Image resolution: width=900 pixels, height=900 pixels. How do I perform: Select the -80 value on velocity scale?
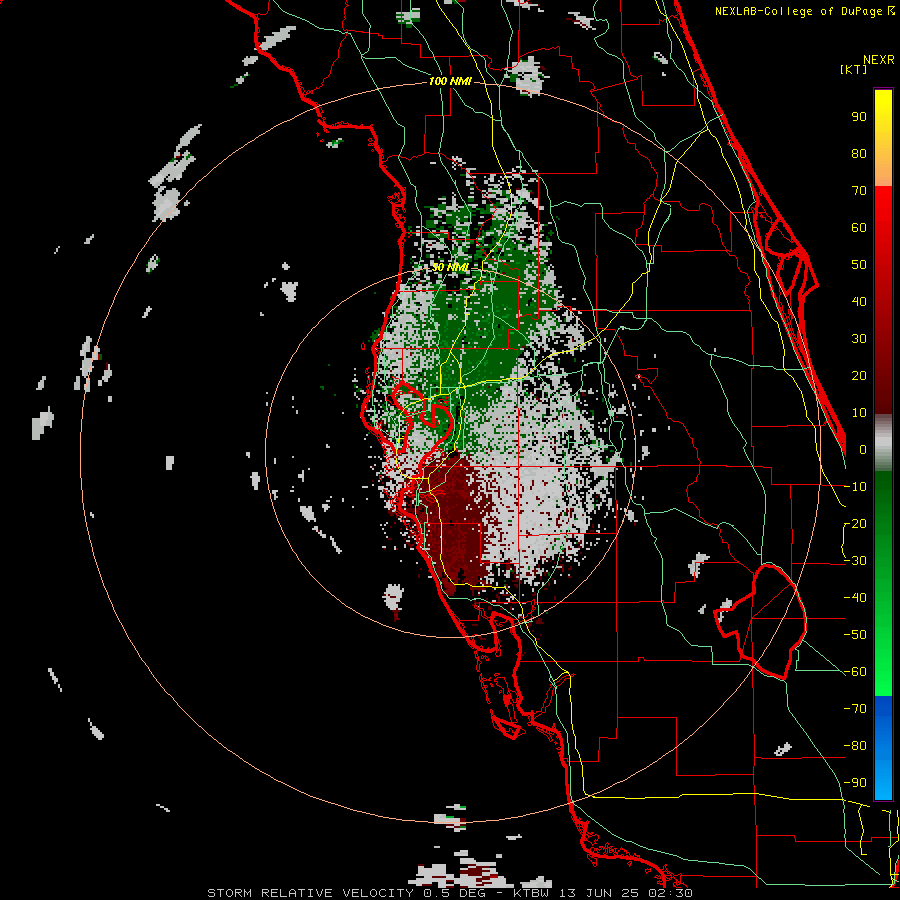click(855, 746)
